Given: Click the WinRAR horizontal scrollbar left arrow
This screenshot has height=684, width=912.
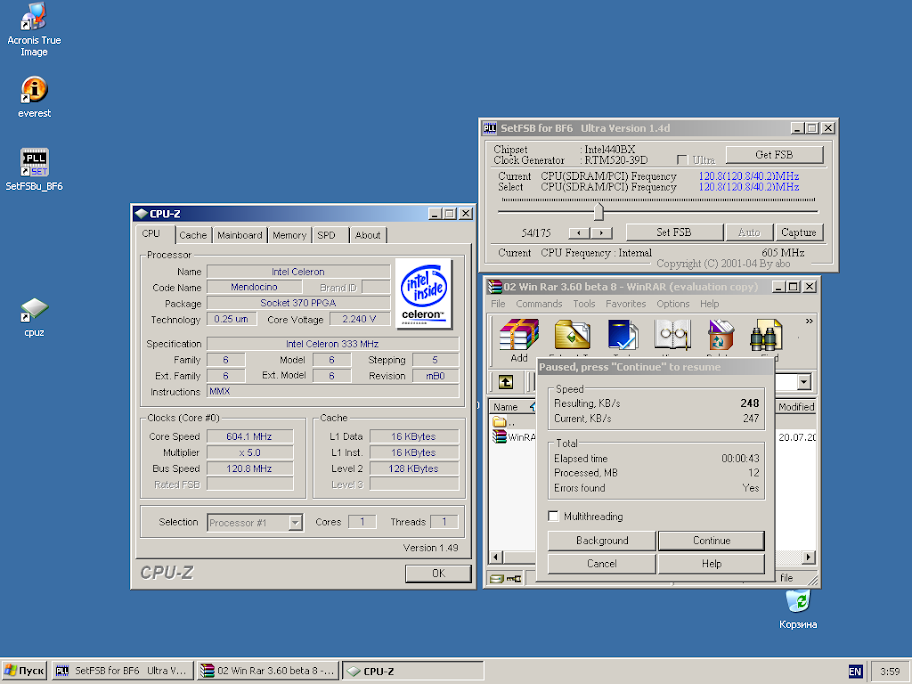Looking at the screenshot, I should 496,557.
